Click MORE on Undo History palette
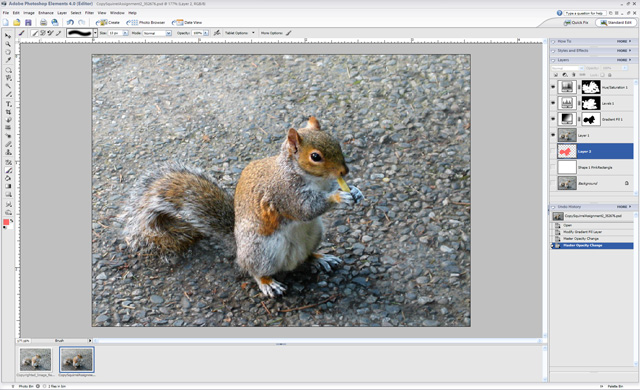The height and width of the screenshot is (390, 640). coord(624,207)
